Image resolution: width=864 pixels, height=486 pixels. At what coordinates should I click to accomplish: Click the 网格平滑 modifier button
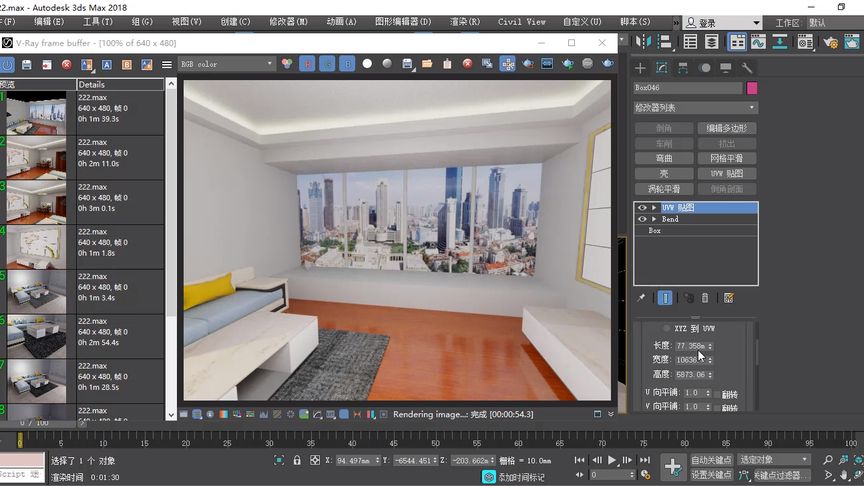tap(727, 158)
